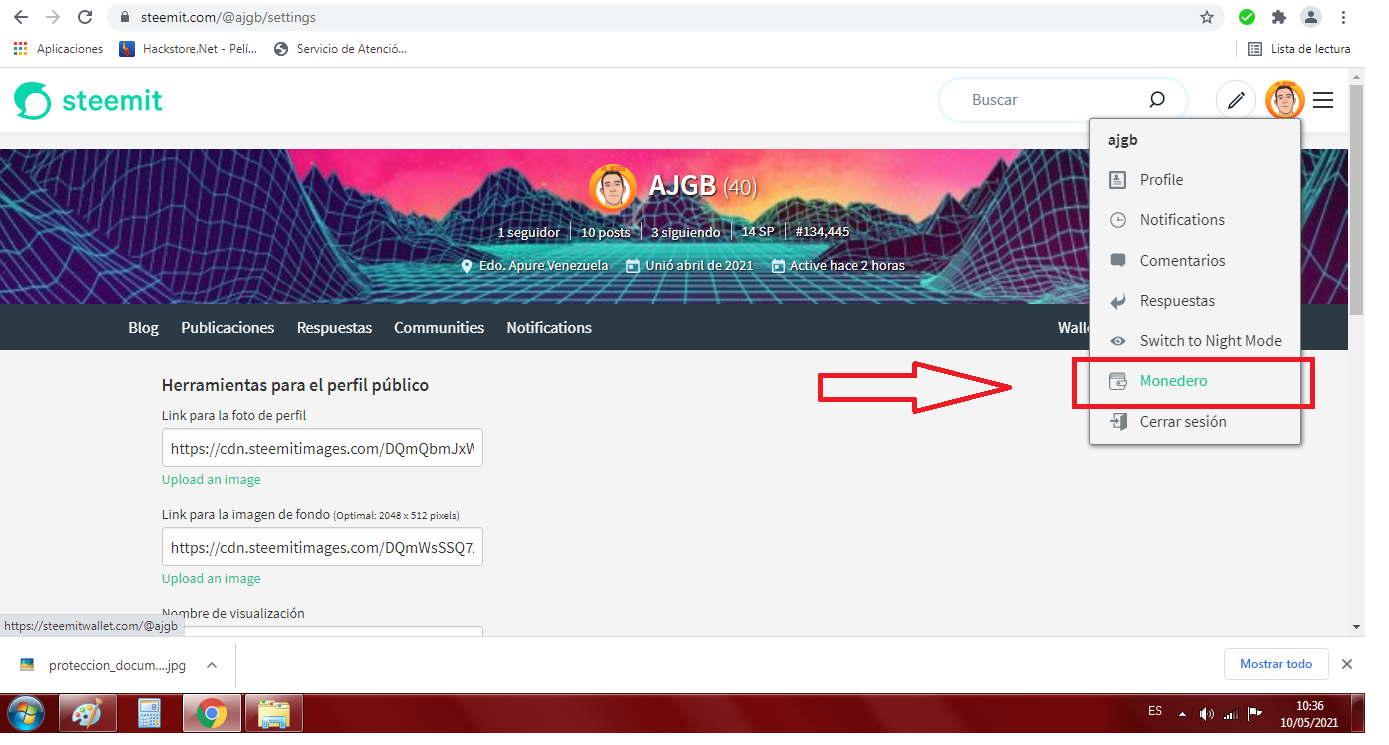The width and height of the screenshot is (1389, 745).
Task: Open the Respuestas profile tab
Action: (x=334, y=328)
